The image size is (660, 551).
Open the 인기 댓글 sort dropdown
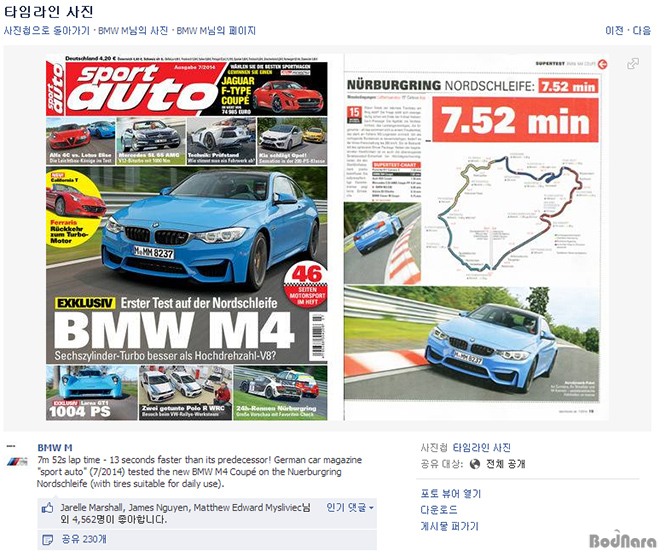click(x=350, y=507)
